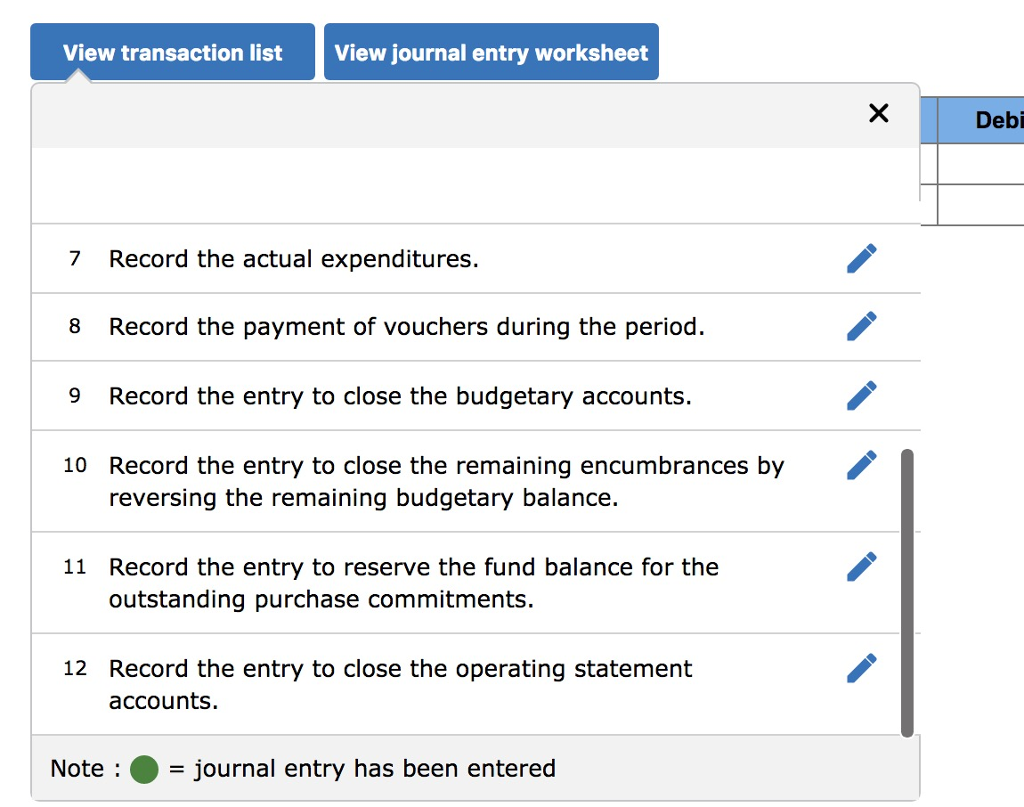Close the transaction list popup
Viewport: 1024px width, 807px height.
878,113
